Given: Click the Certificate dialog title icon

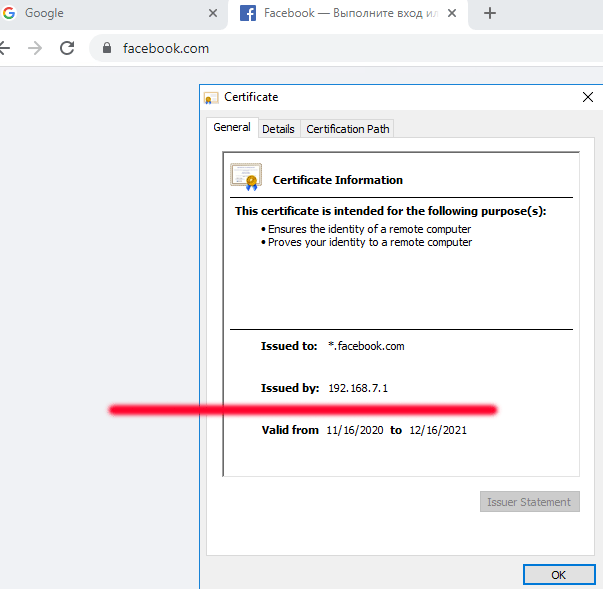Looking at the screenshot, I should (211, 98).
